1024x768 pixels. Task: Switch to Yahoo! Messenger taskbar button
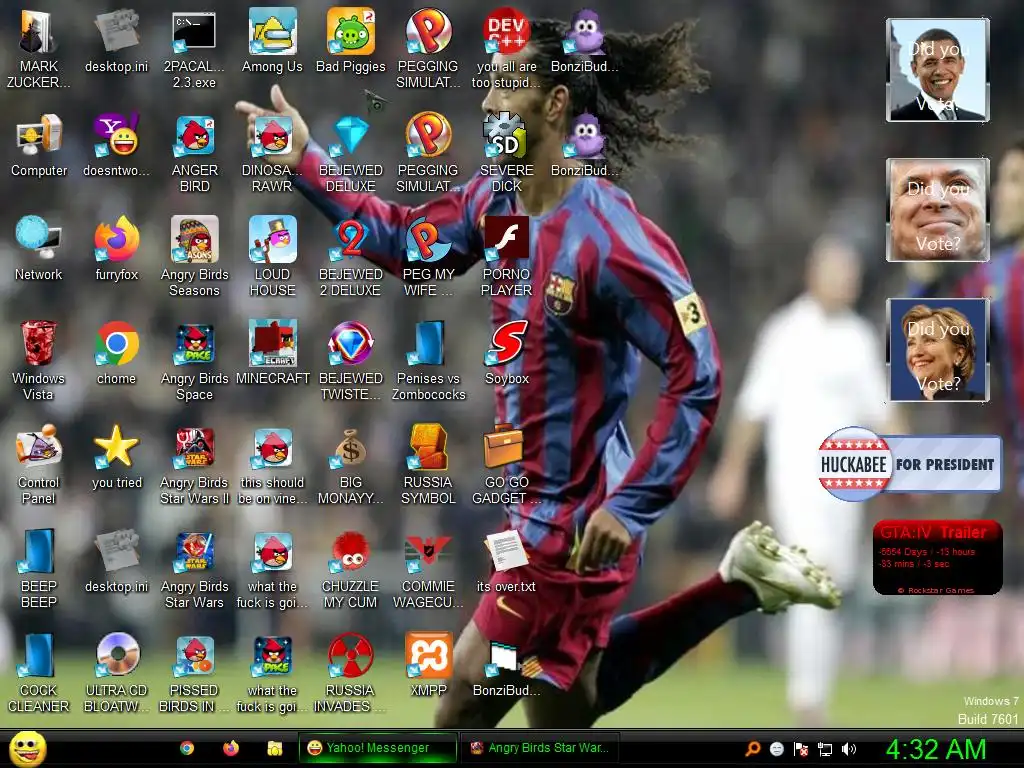click(x=377, y=748)
